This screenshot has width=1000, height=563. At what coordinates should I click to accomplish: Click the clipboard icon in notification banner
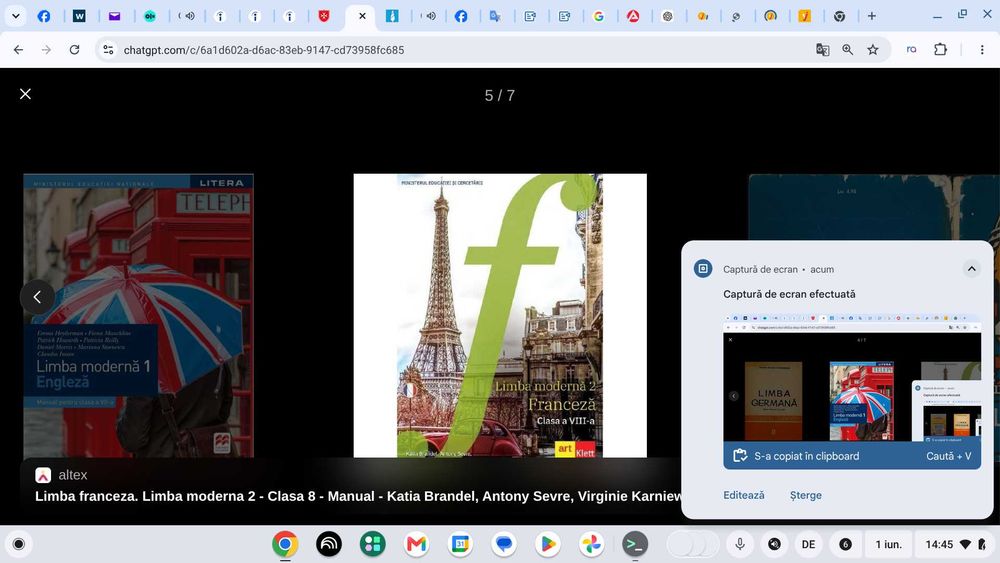click(740, 456)
